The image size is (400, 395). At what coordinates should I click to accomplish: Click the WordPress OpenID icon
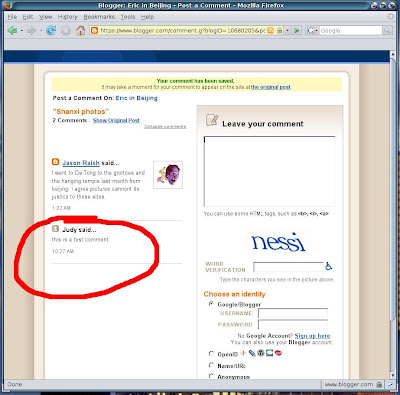click(261, 353)
